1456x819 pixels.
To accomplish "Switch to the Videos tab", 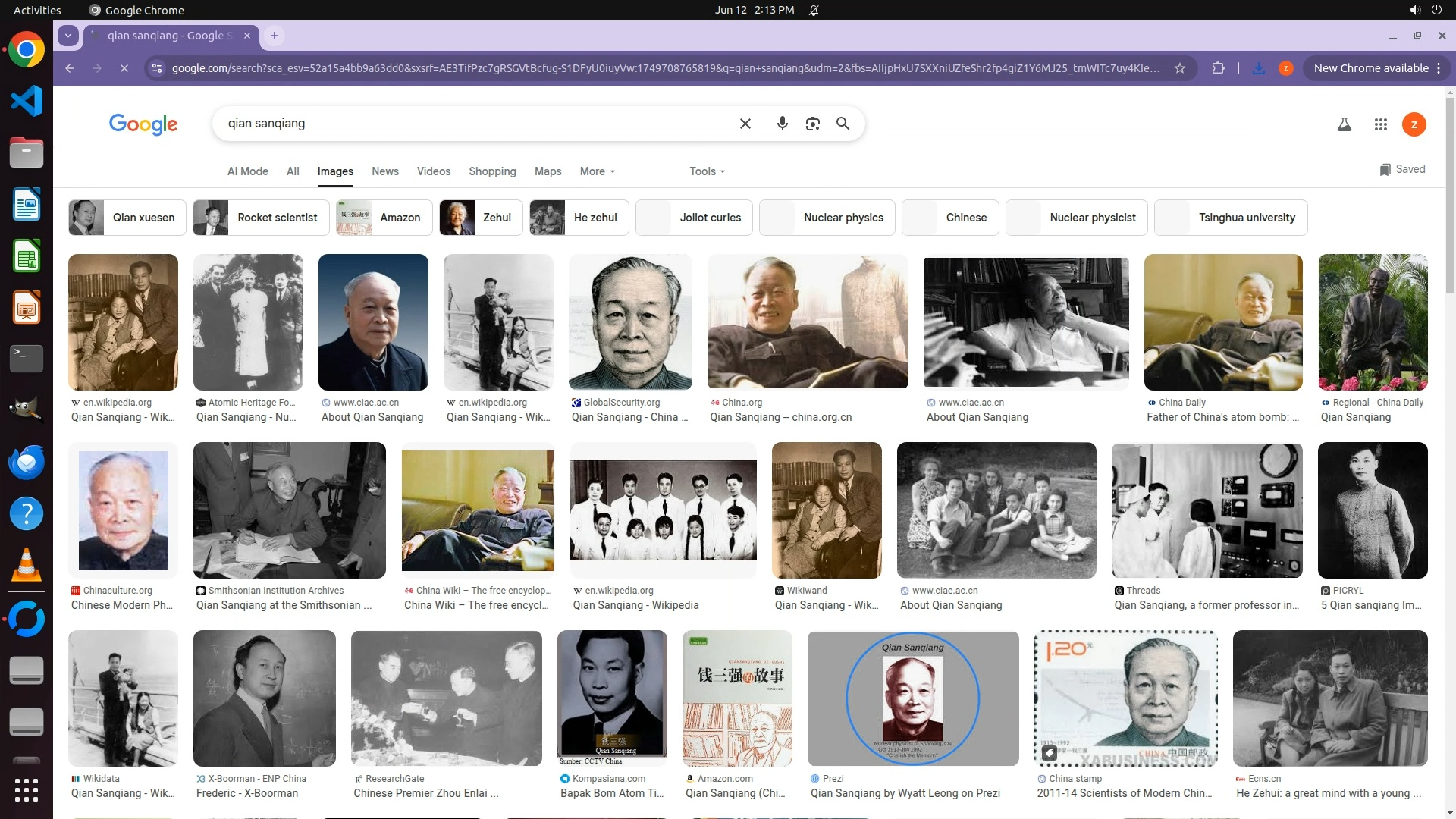I will (433, 171).
